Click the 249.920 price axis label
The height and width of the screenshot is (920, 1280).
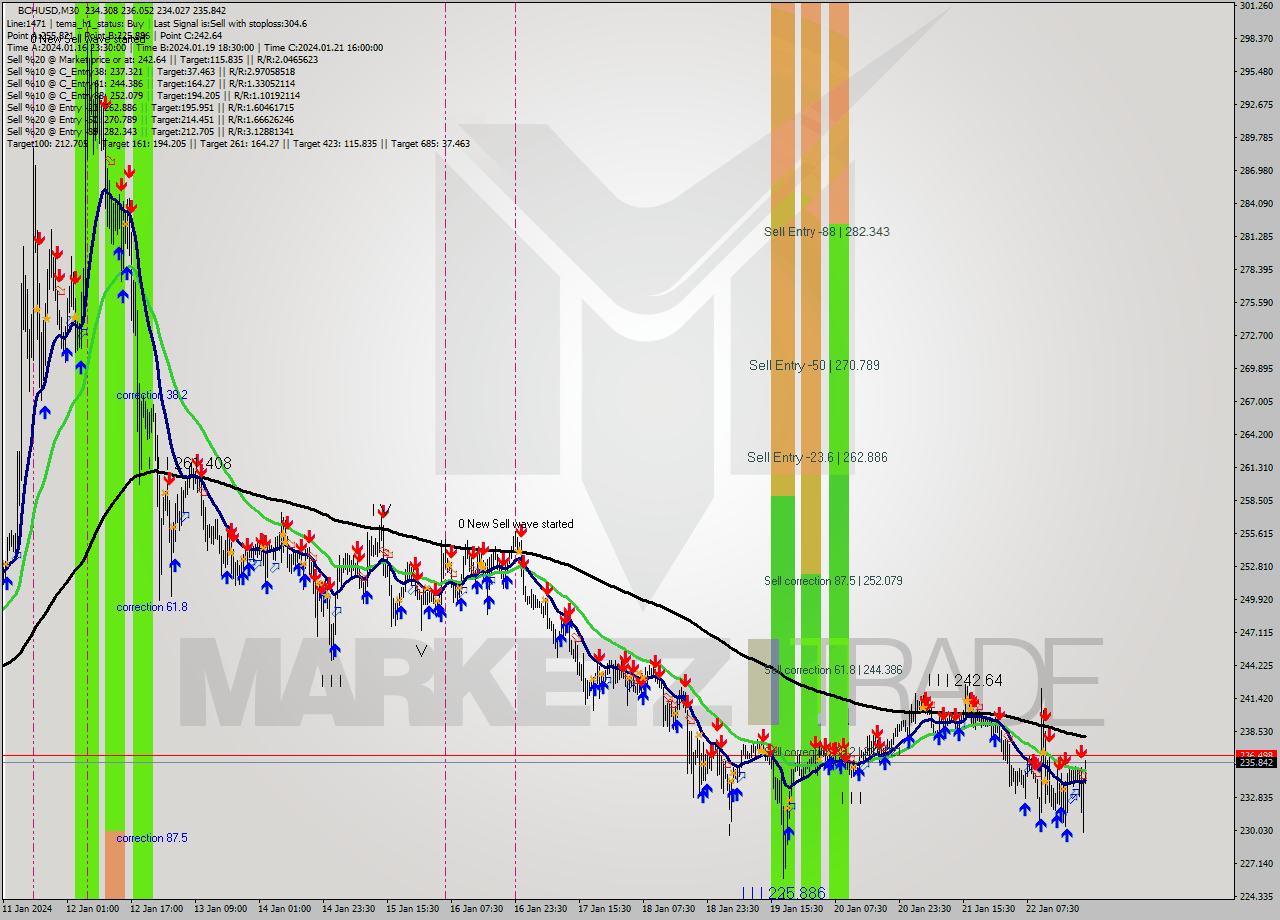(x=1256, y=599)
